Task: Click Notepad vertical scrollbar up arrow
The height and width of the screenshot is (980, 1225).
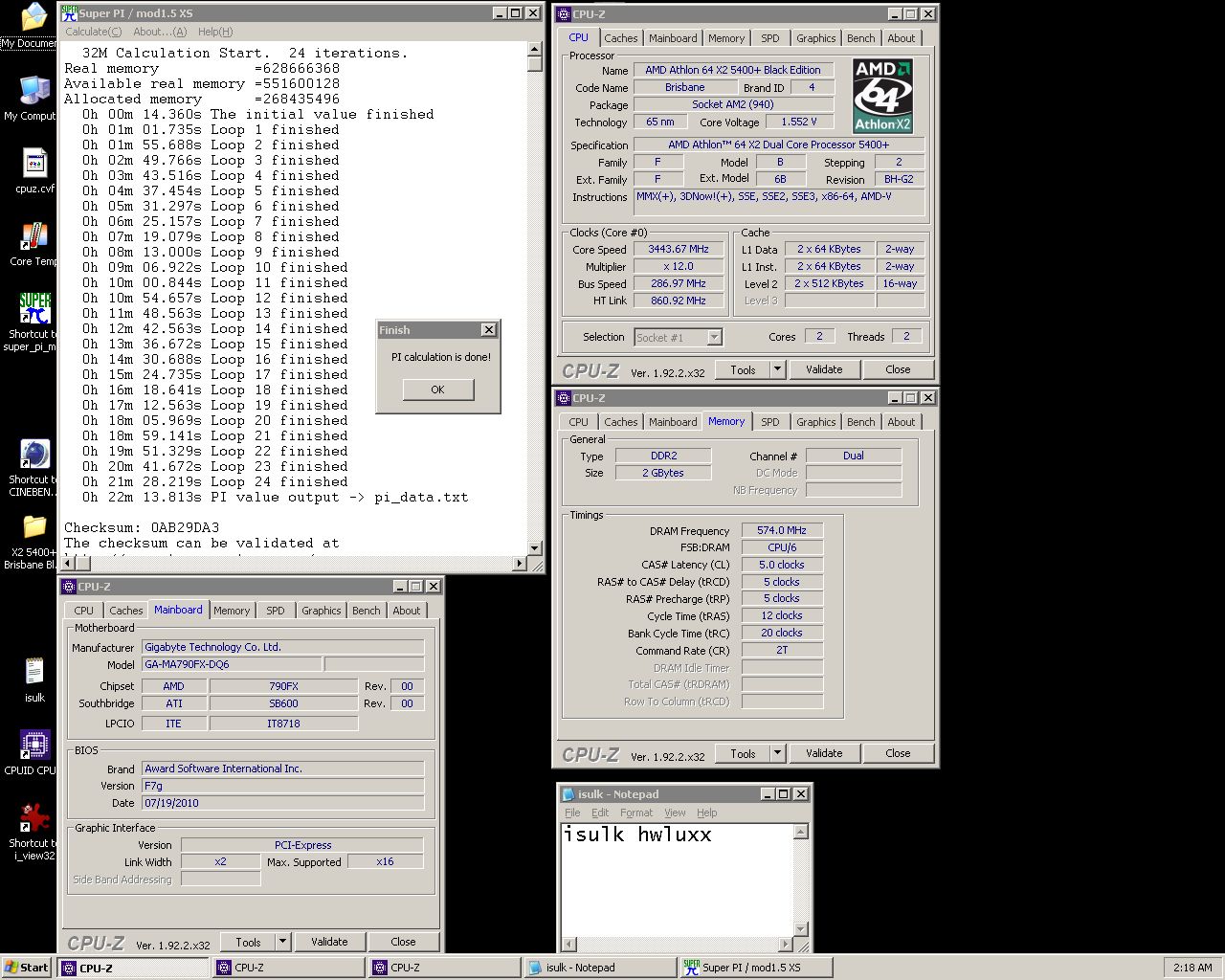Action: tap(801, 833)
